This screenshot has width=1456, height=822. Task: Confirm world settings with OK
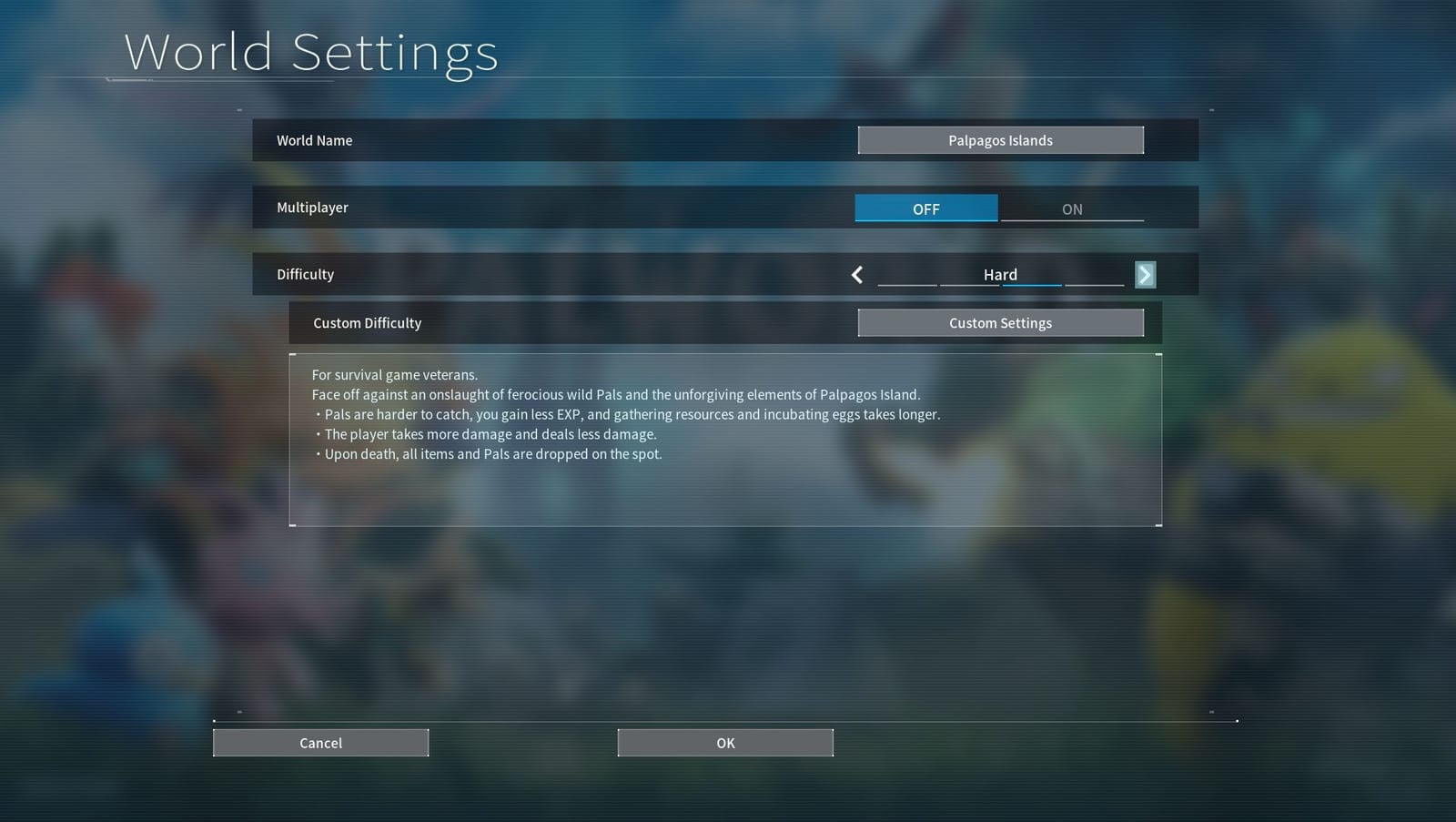[x=724, y=742]
